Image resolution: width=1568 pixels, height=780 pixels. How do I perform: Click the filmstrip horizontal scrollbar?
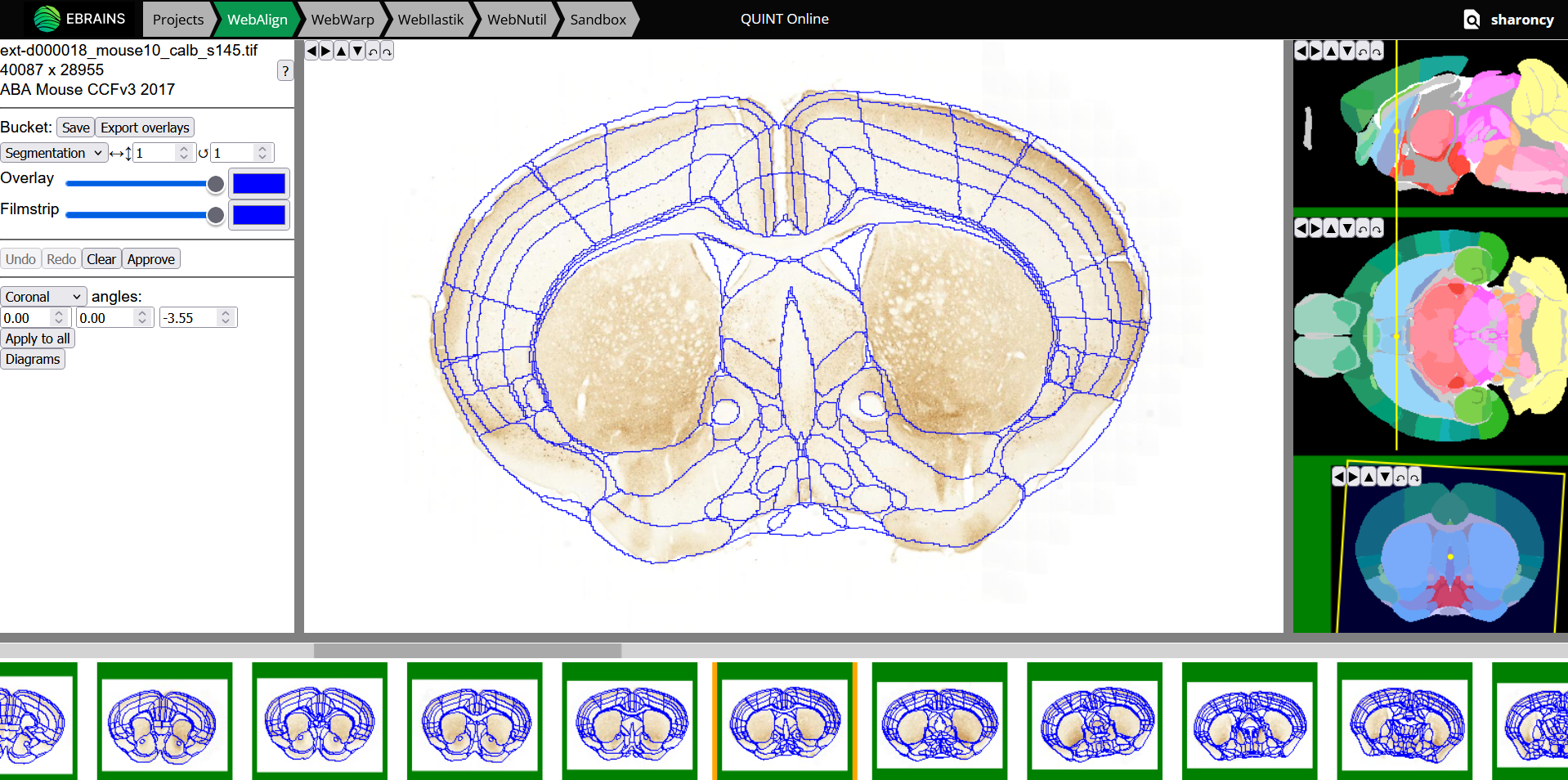click(x=468, y=651)
